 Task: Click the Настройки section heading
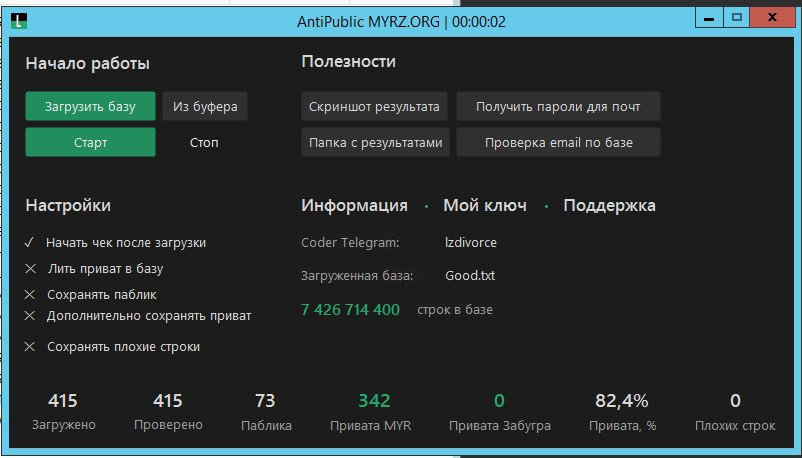click(68, 205)
